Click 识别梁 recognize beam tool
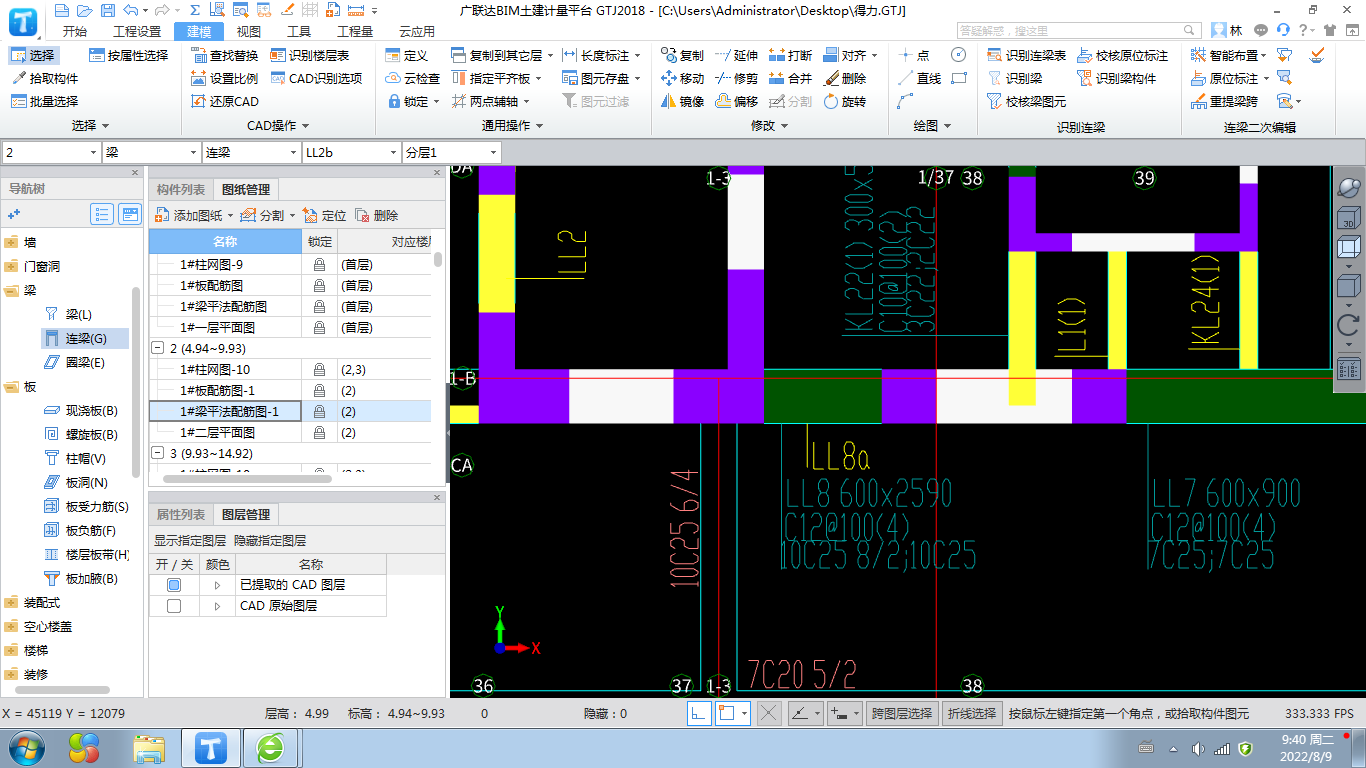Viewport: 1366px width, 768px height. point(1014,78)
